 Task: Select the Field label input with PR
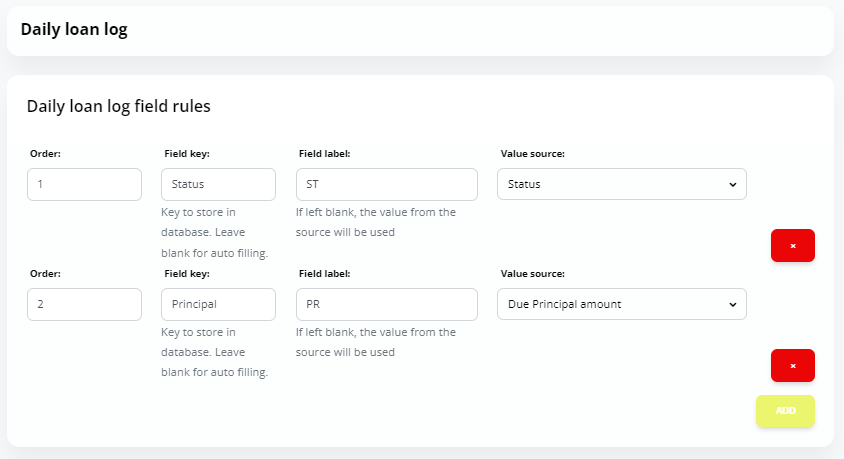(x=386, y=305)
